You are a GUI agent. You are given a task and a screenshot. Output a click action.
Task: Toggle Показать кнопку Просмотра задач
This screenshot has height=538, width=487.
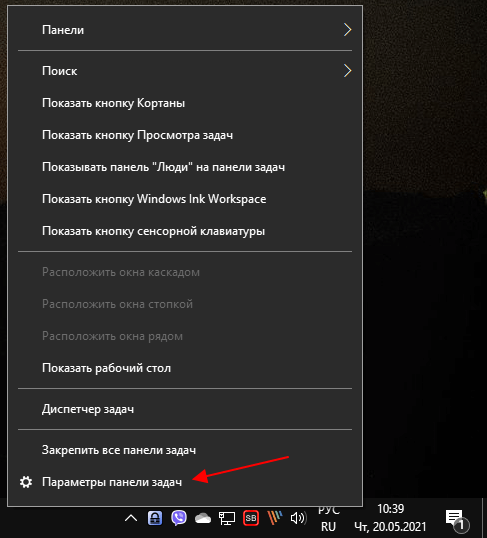point(185,135)
